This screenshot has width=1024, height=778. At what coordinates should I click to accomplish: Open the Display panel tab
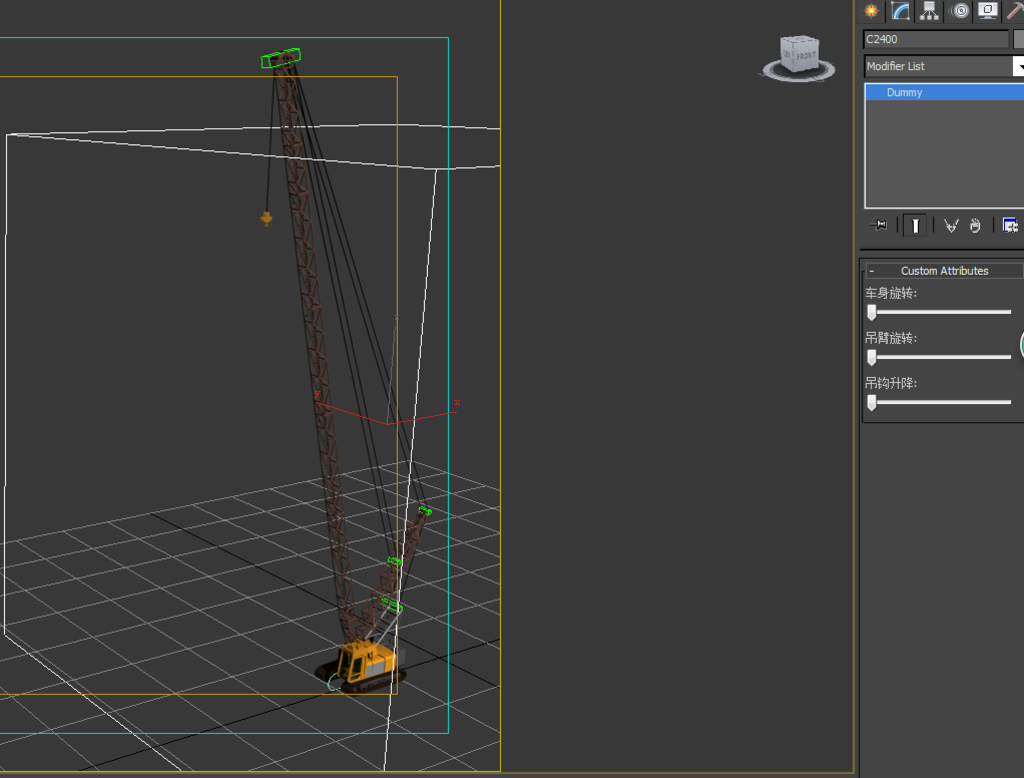[988, 11]
